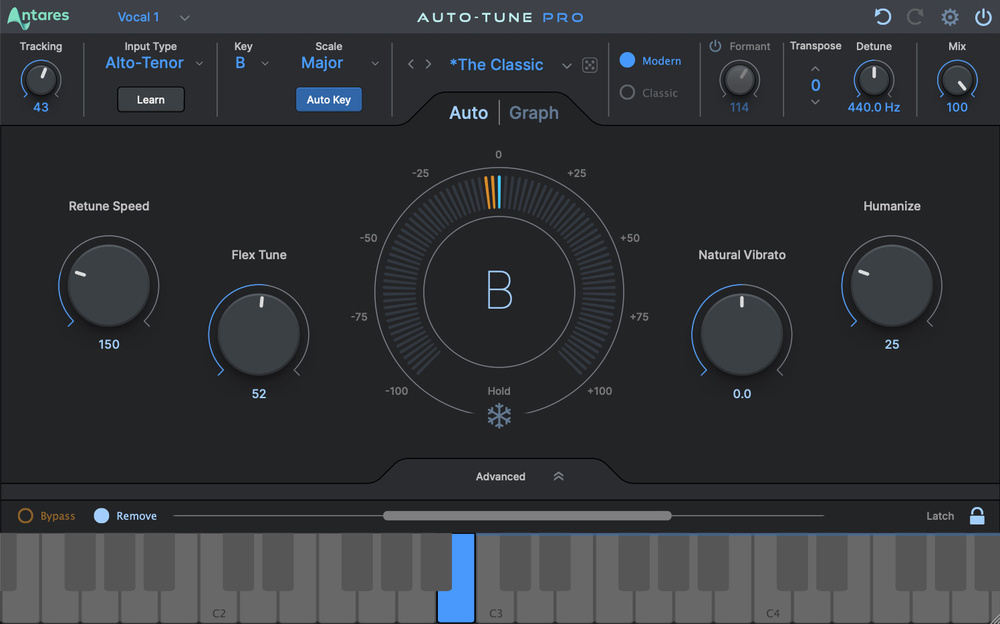Click the random preset dice icon

590,65
